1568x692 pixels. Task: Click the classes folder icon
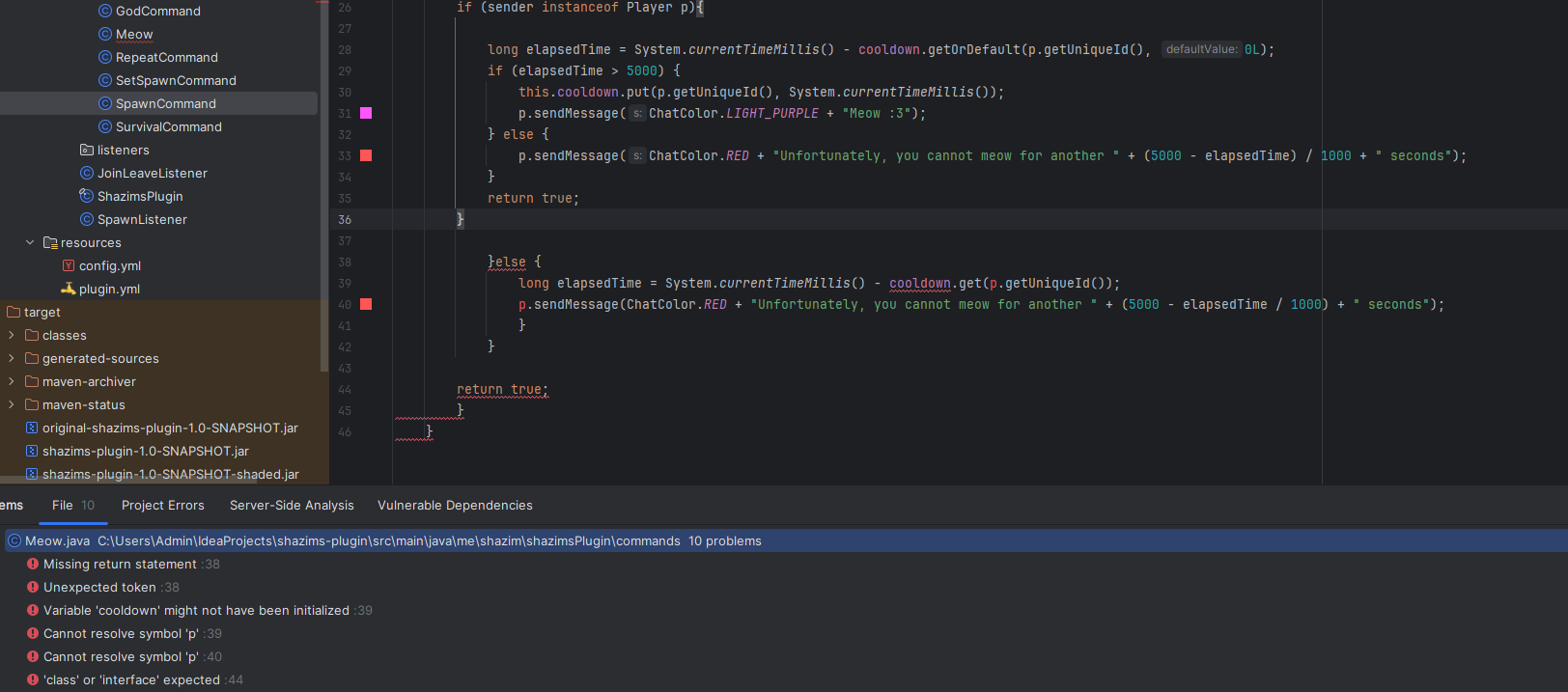(x=32, y=335)
